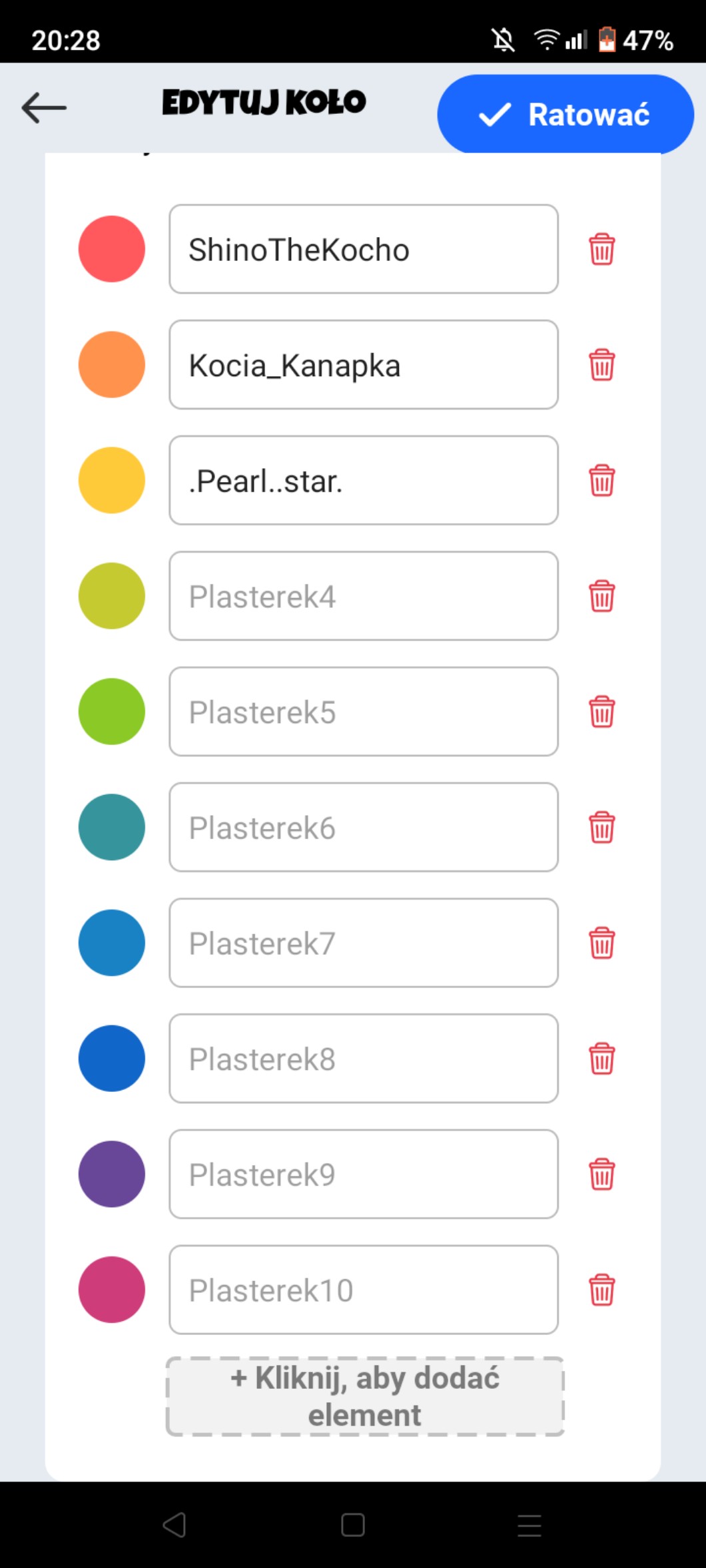Delete the Plasterek10 entry
Image resolution: width=706 pixels, height=1568 pixels.
click(x=601, y=1290)
